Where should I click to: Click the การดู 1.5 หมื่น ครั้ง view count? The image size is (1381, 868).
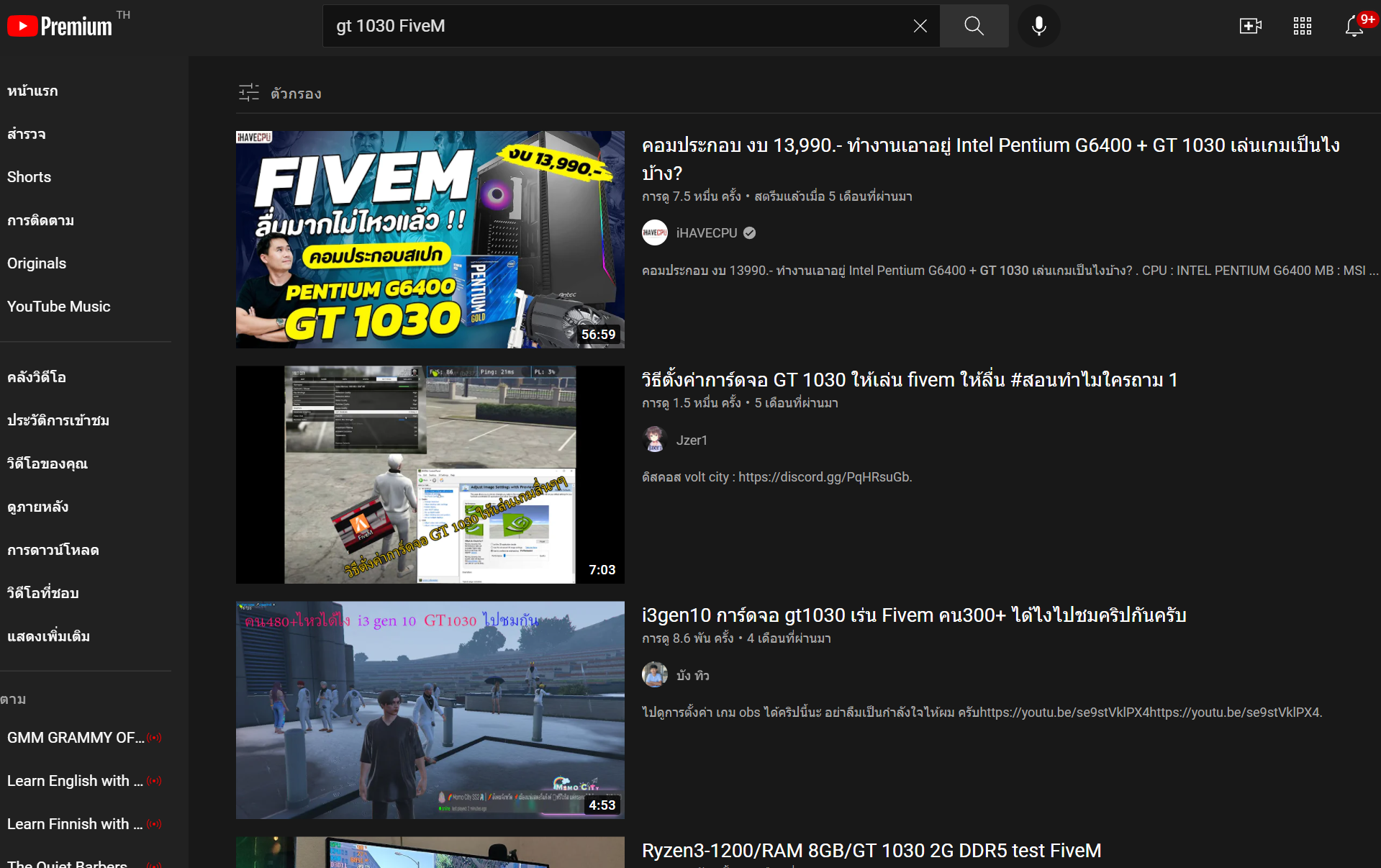pos(692,402)
